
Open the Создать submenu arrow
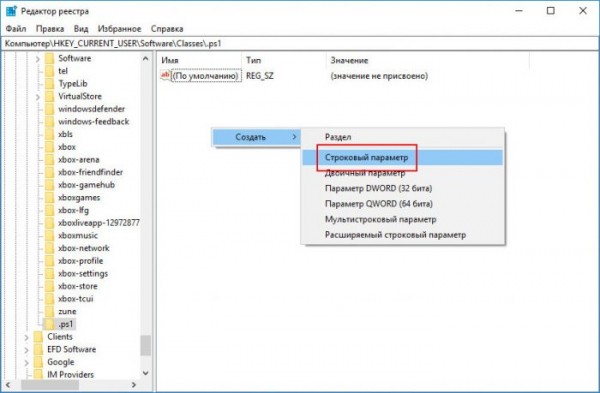(x=294, y=137)
